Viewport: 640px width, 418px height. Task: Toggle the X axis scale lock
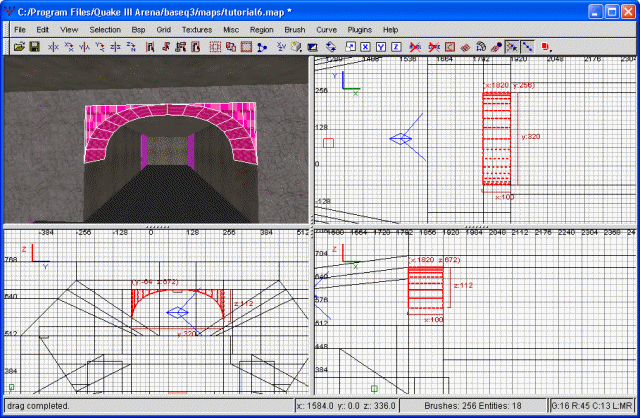[365, 47]
